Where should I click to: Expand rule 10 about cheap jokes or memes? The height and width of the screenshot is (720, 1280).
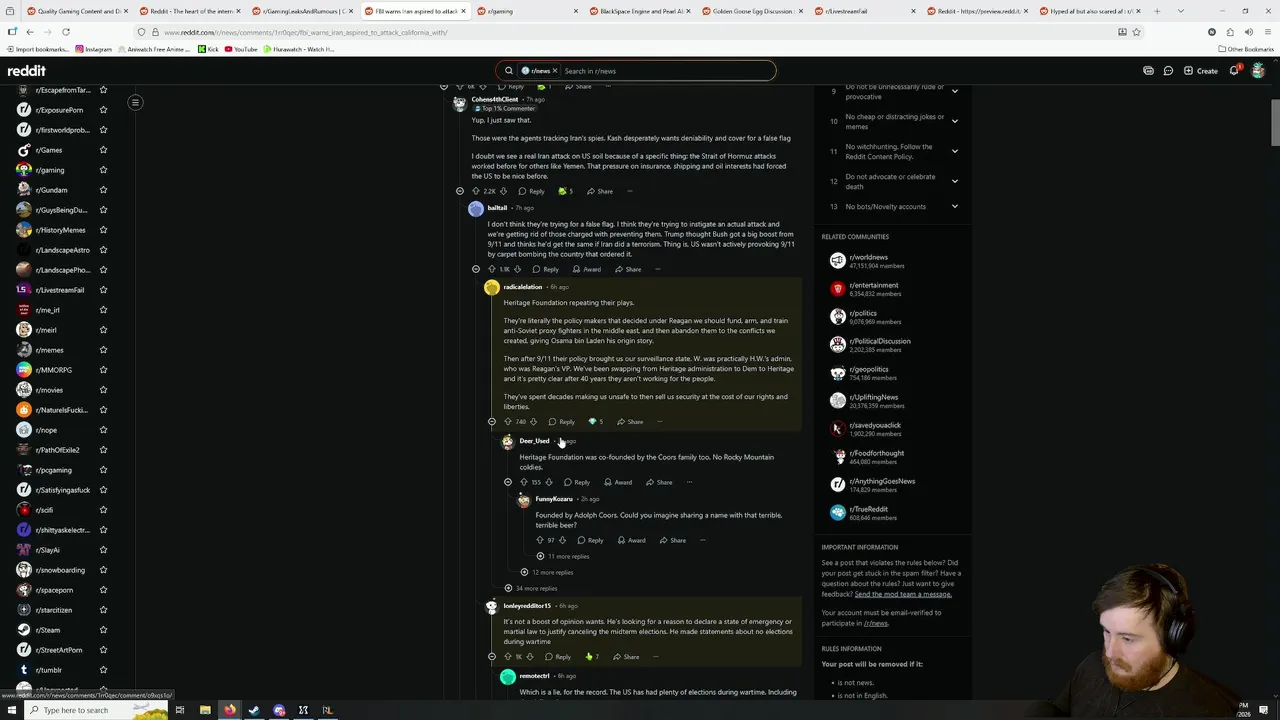(954, 121)
